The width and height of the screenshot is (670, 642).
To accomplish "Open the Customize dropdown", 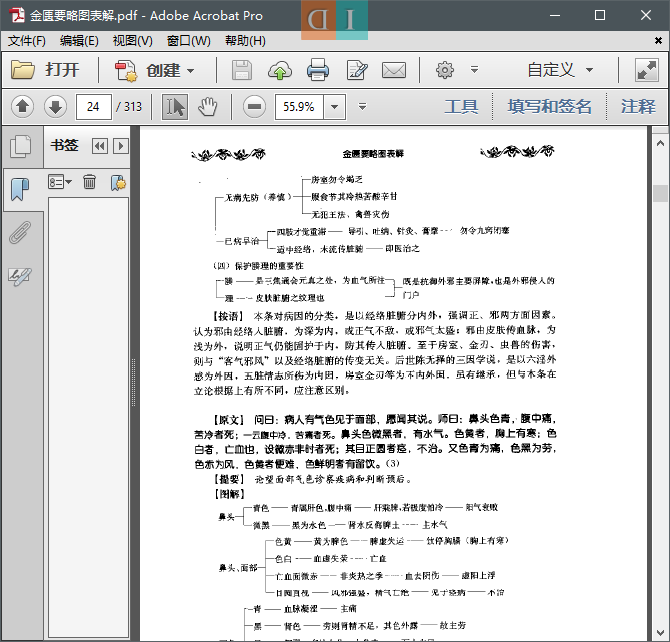I will point(560,70).
